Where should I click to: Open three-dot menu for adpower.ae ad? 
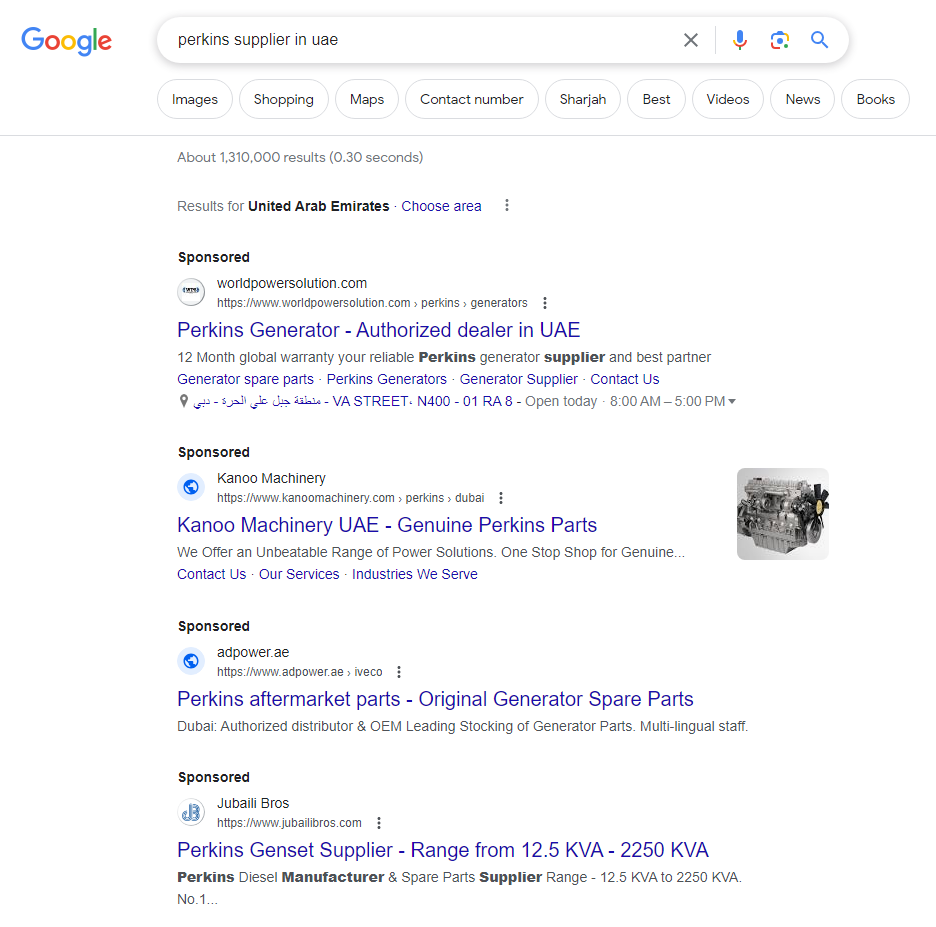[399, 672]
